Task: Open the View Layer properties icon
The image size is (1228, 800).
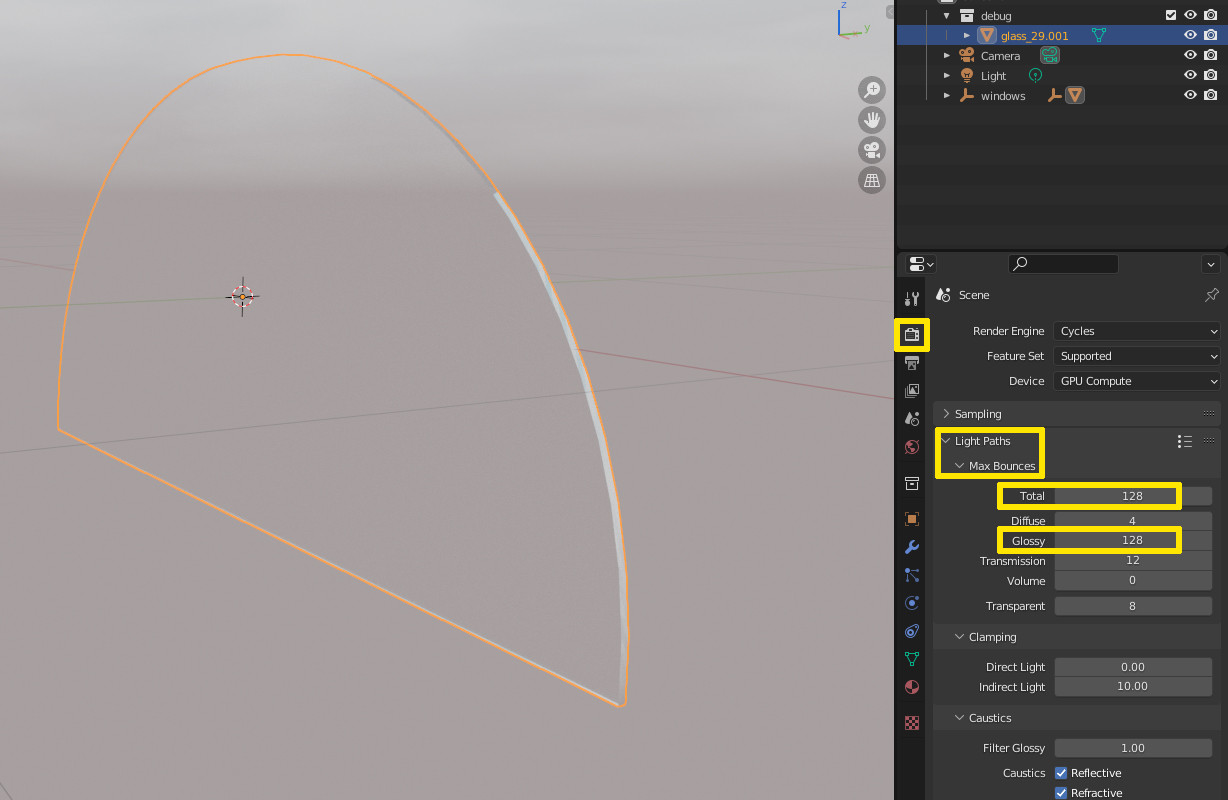Action: pyautogui.click(x=911, y=391)
